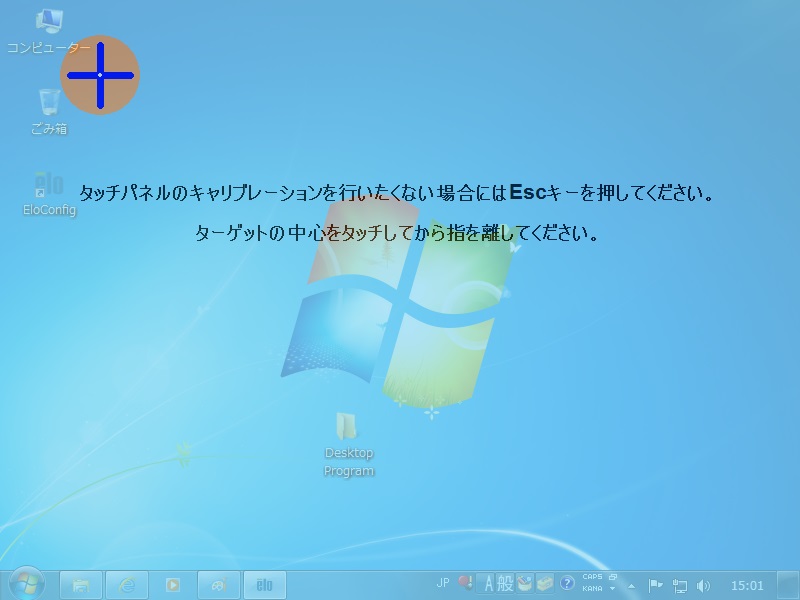800x600 pixels.
Task: Toggle the IME input mode 'A' button
Action: [x=490, y=584]
